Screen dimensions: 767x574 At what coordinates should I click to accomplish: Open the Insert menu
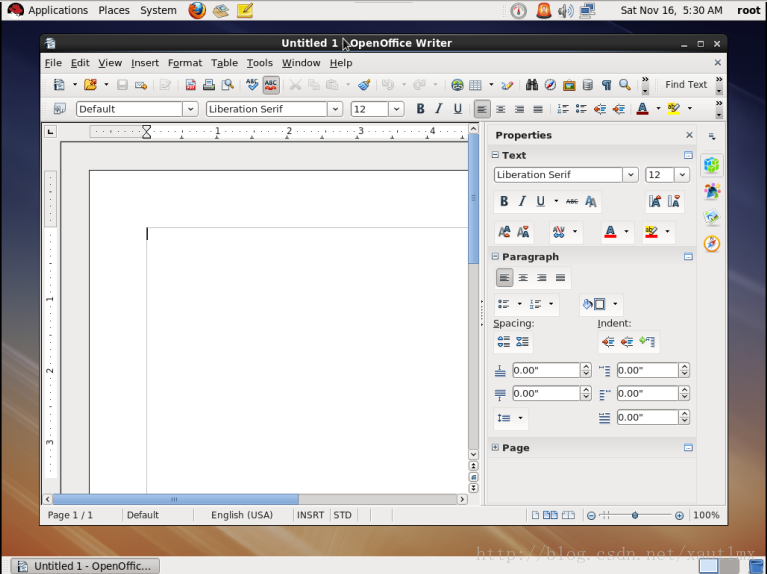145,63
